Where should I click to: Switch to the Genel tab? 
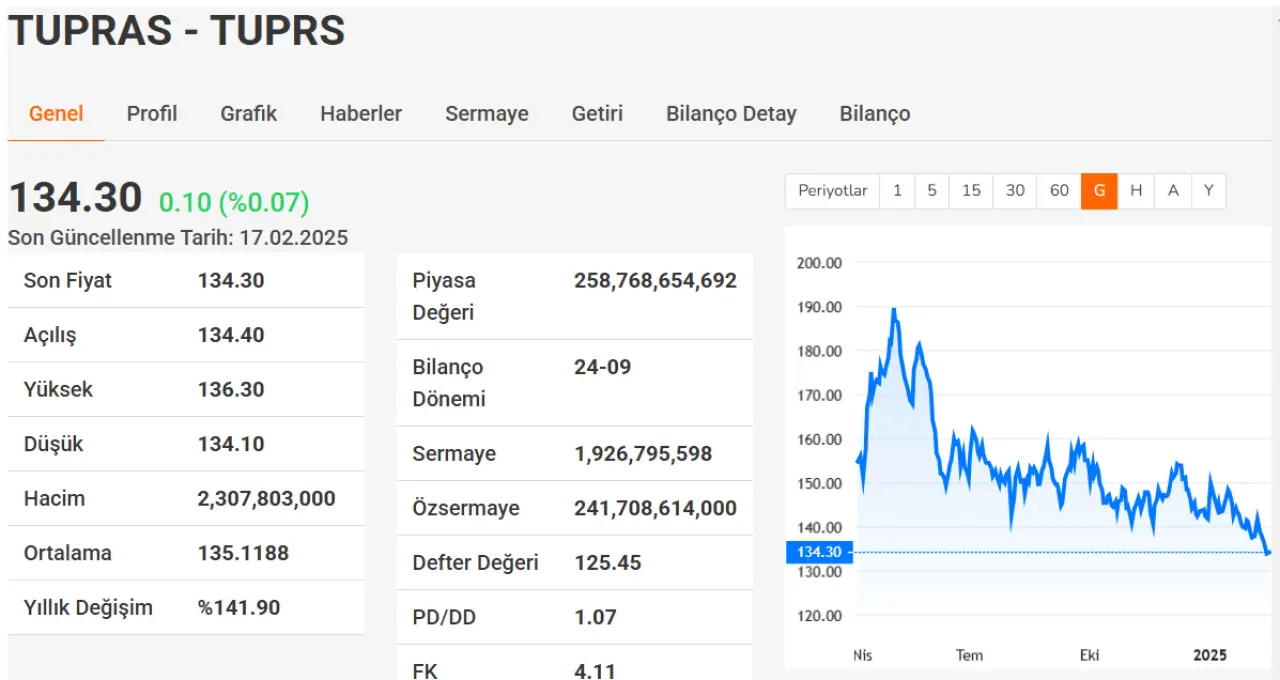[x=56, y=114]
